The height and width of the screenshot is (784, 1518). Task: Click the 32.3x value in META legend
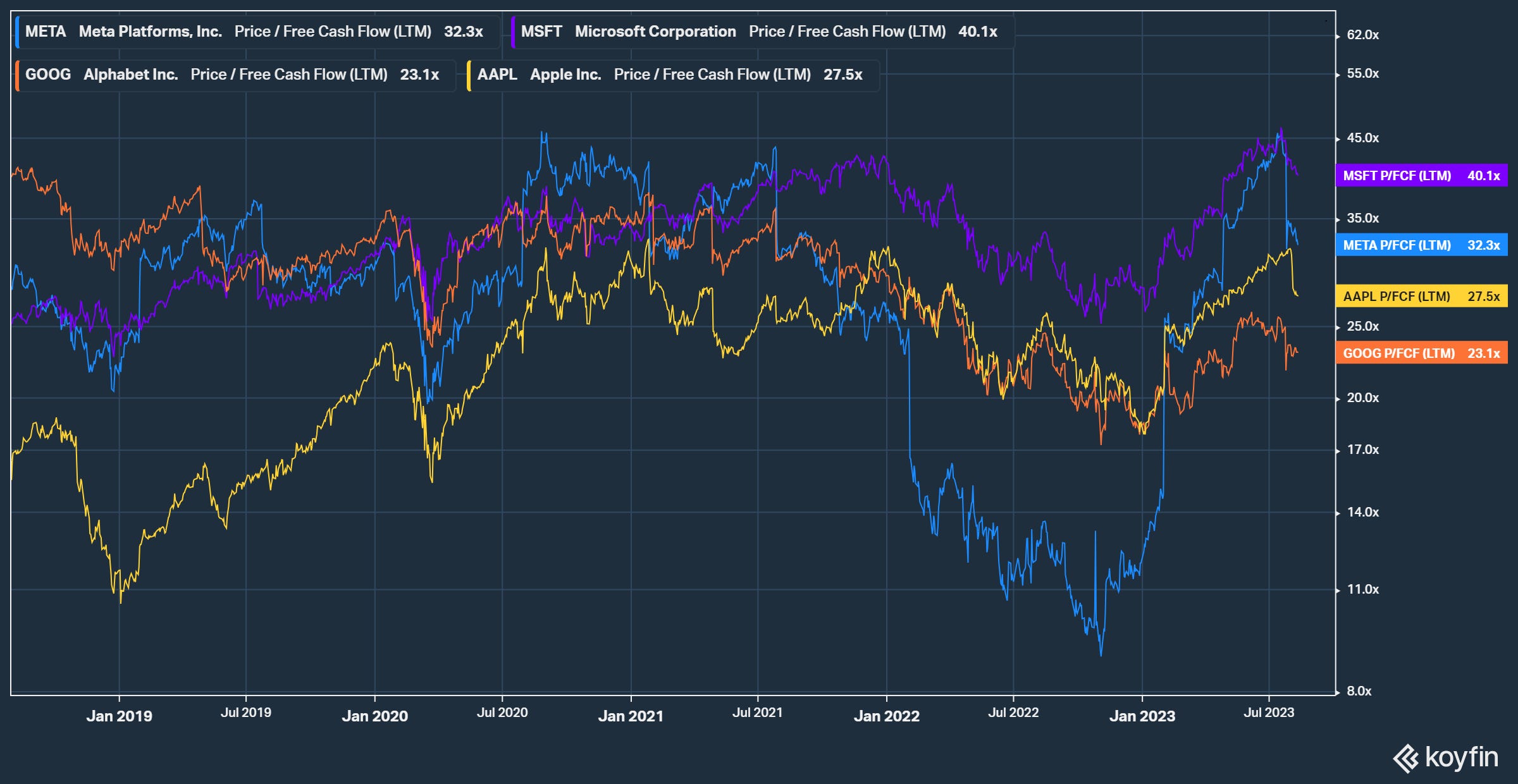464,32
